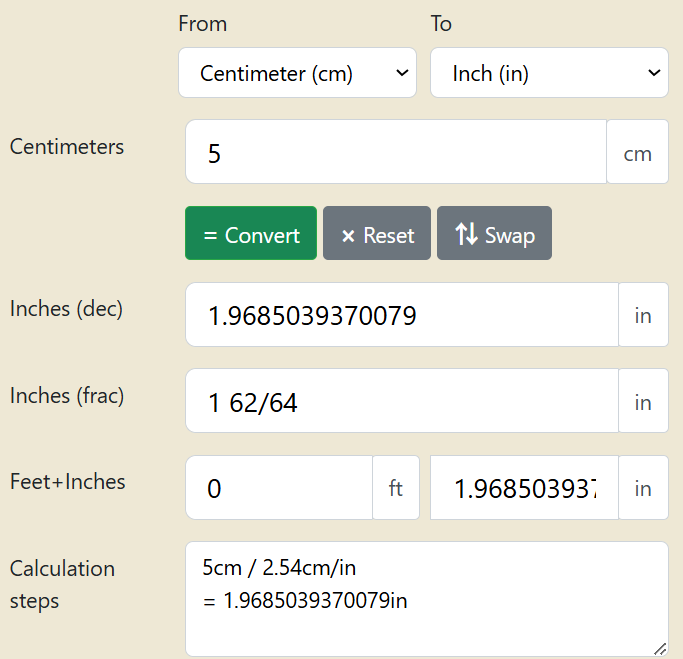Click the text '5cm / 2.54cm/in'
This screenshot has height=659, width=683.
tap(279, 568)
